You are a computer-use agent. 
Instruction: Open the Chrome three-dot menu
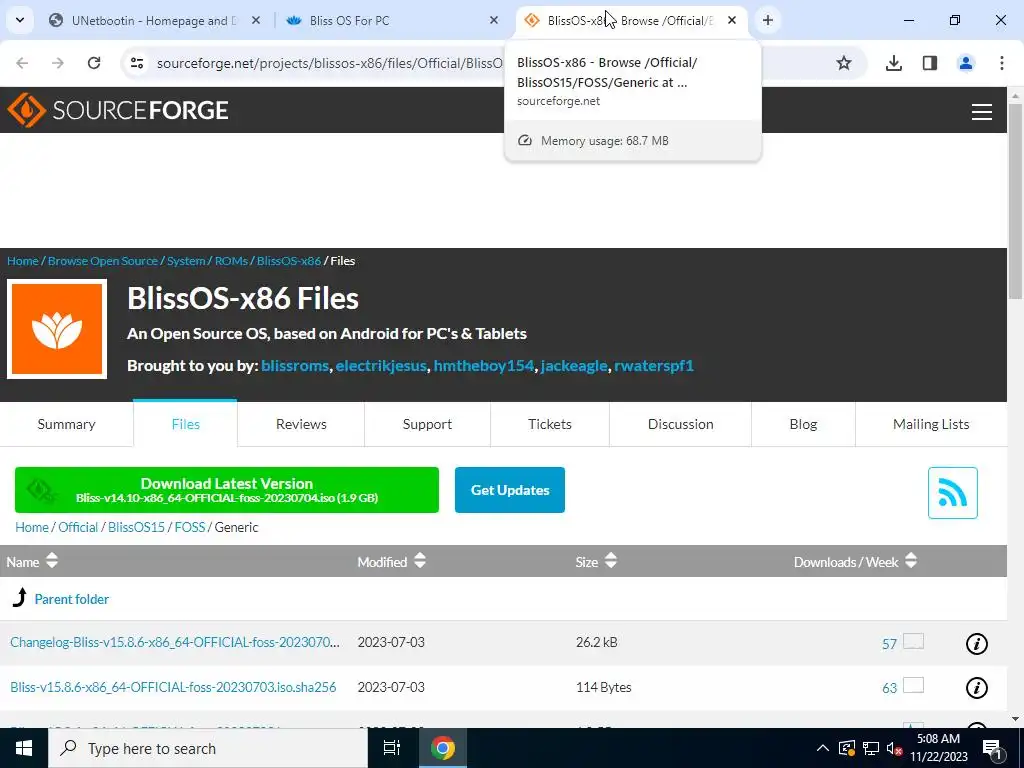(x=1002, y=63)
